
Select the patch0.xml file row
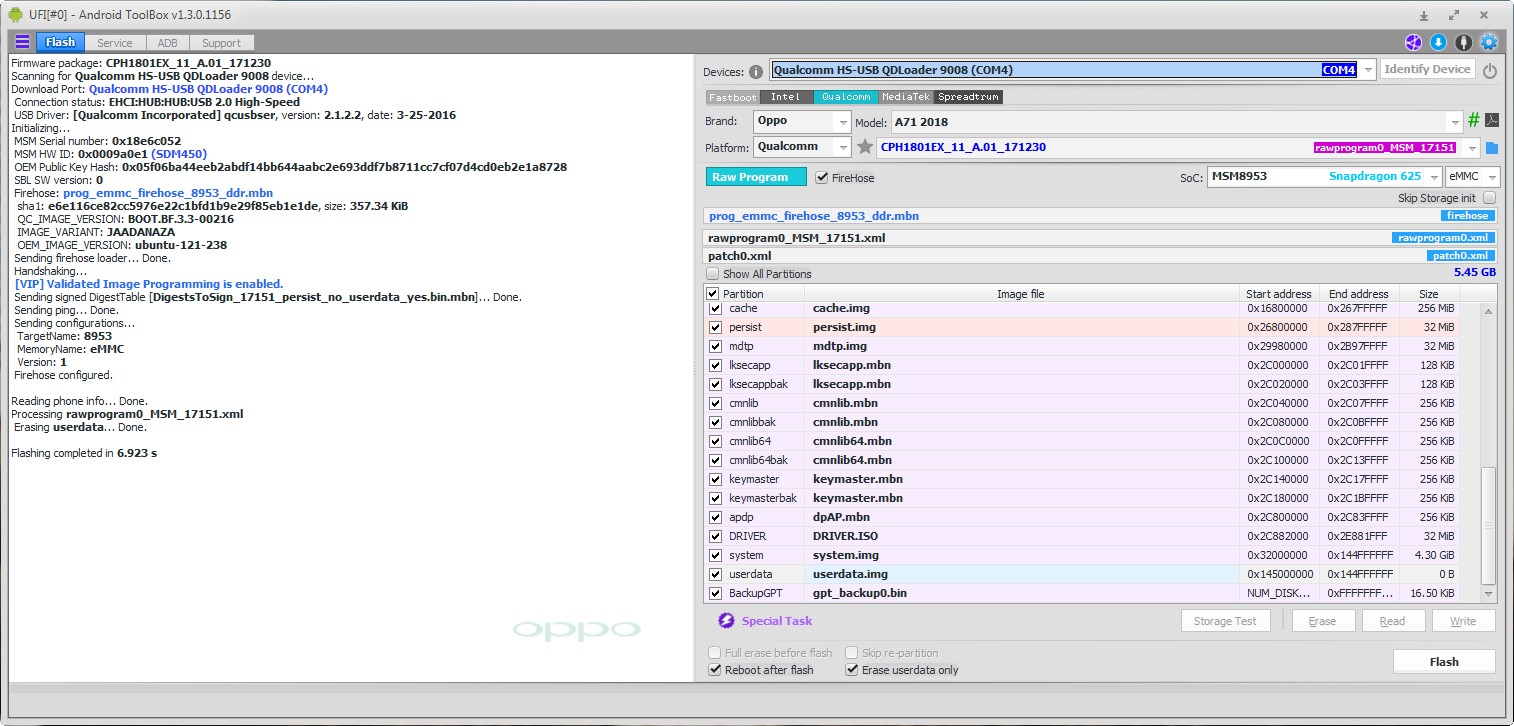click(x=1100, y=256)
